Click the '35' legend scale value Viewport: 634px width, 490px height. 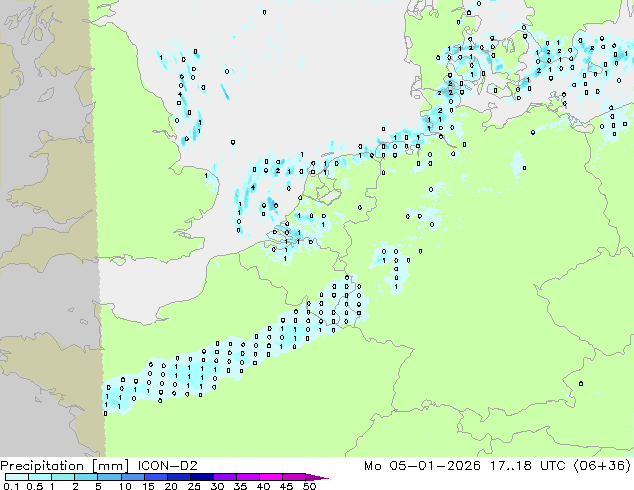tap(240, 486)
